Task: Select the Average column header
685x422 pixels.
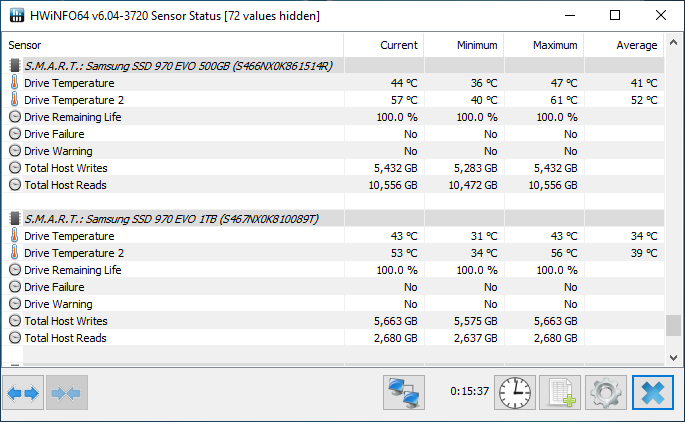Action: (x=624, y=45)
